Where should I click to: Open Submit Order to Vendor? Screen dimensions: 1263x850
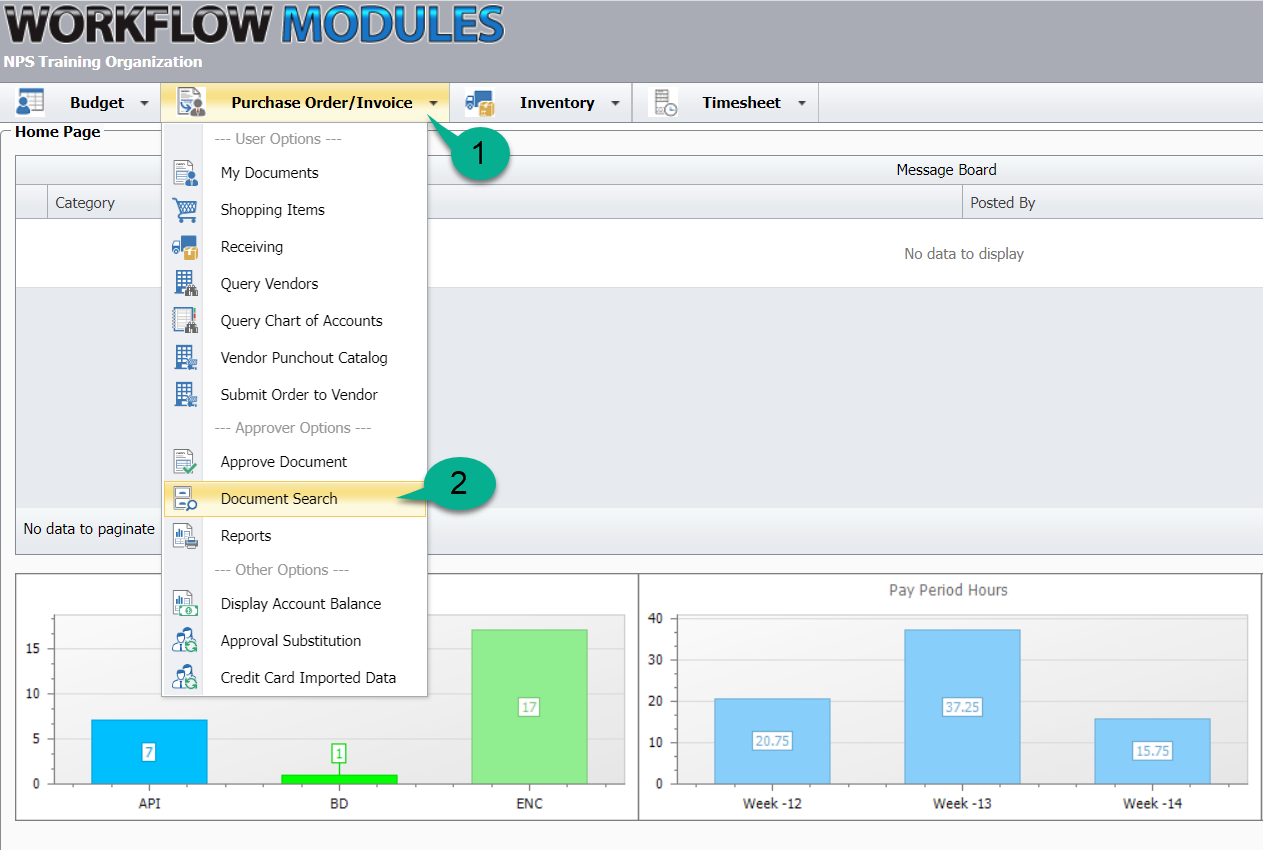(299, 395)
